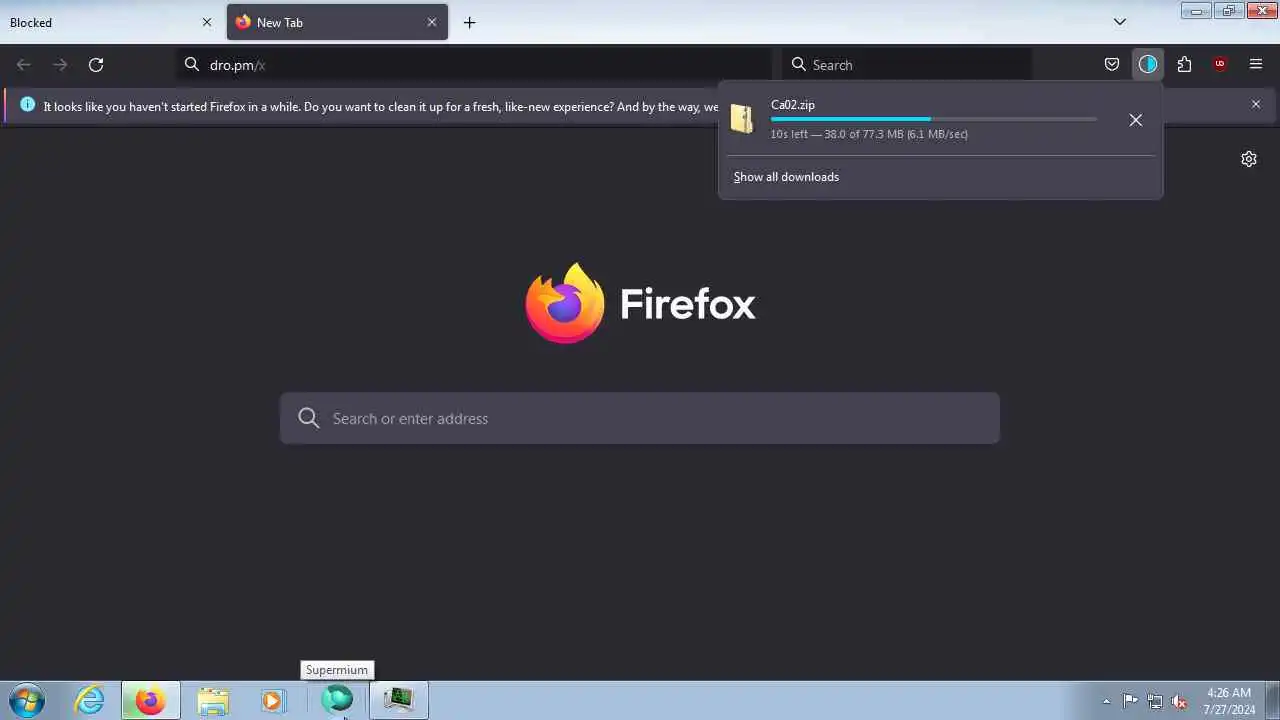Click the network tray icon
1280x720 pixels.
coord(1155,701)
